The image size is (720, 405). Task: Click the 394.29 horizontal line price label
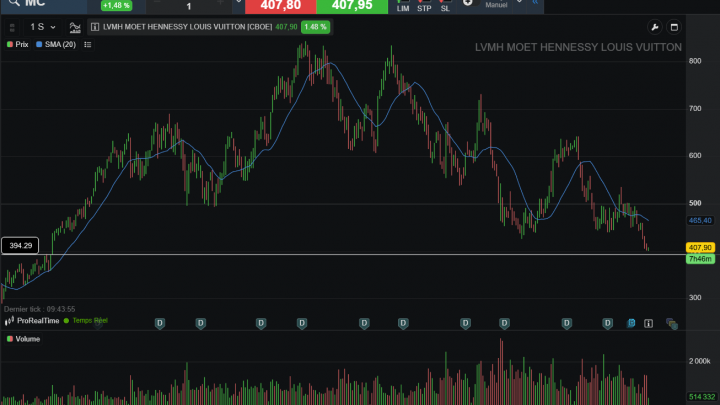click(x=20, y=246)
